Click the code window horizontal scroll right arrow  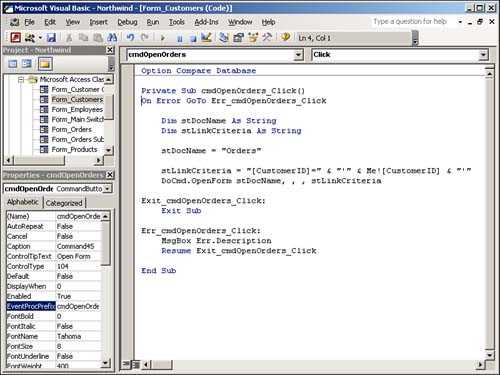[480, 364]
